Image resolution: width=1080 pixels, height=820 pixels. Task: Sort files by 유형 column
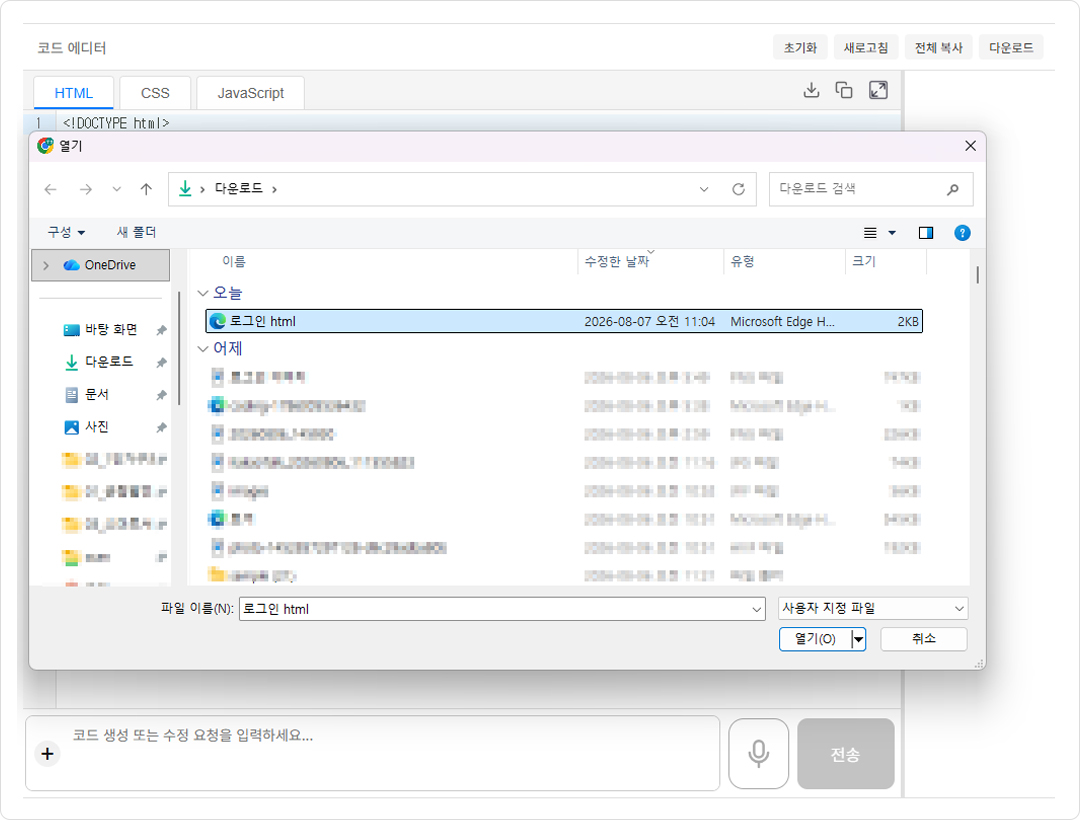tap(742, 262)
